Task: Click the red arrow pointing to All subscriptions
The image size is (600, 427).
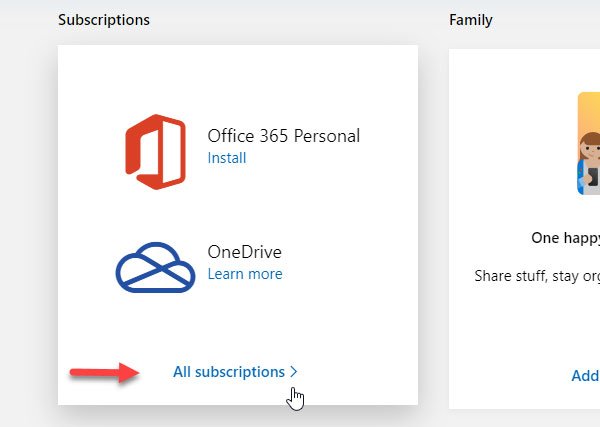Action: click(103, 373)
